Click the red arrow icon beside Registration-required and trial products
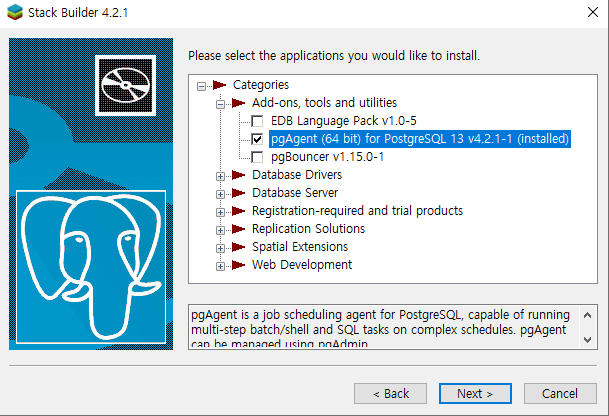Viewport: 609px width, 416px height. coord(238,211)
